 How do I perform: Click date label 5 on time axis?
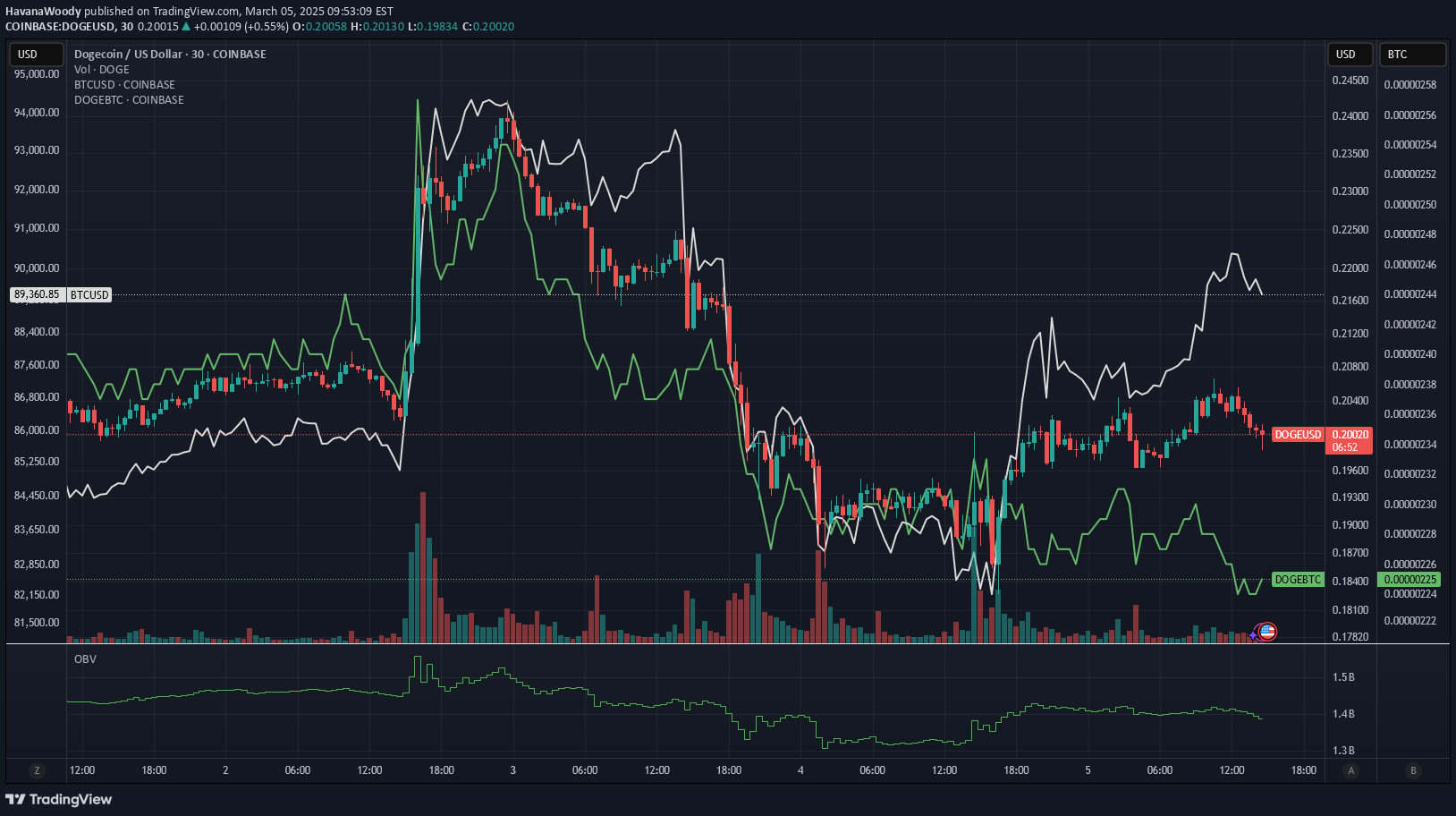(x=1088, y=770)
